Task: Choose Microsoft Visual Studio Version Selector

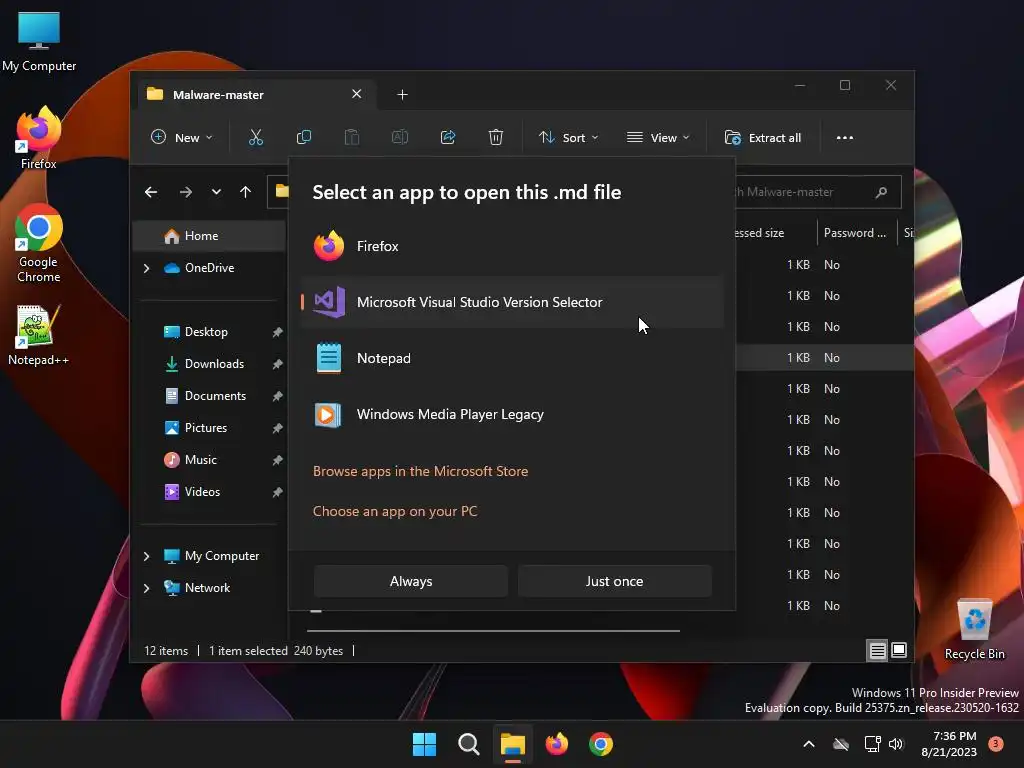Action: pyautogui.click(x=513, y=302)
